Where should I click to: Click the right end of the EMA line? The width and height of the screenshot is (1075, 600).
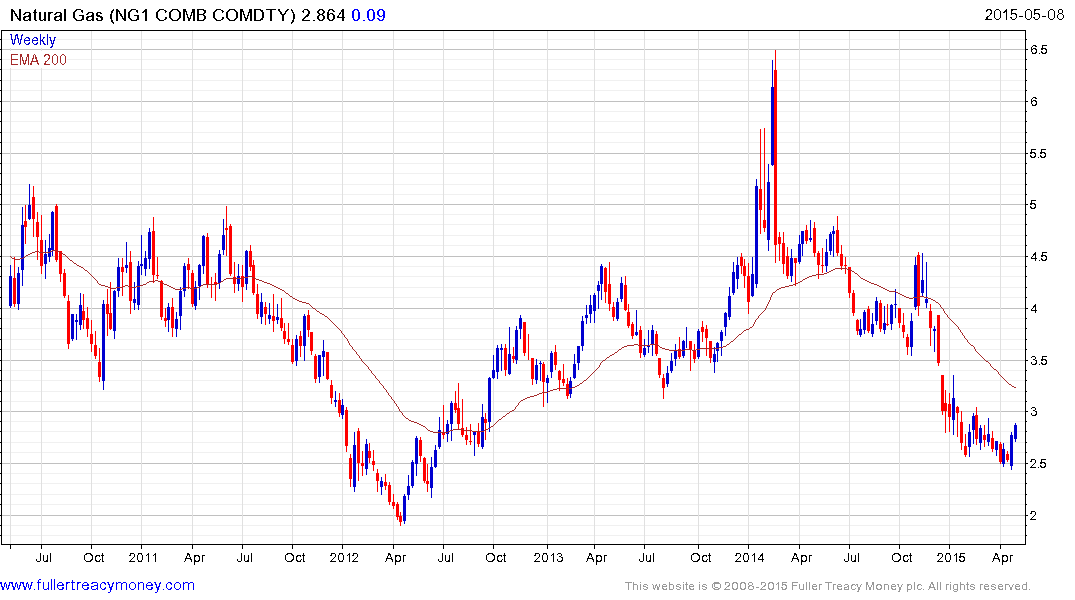1015,387
